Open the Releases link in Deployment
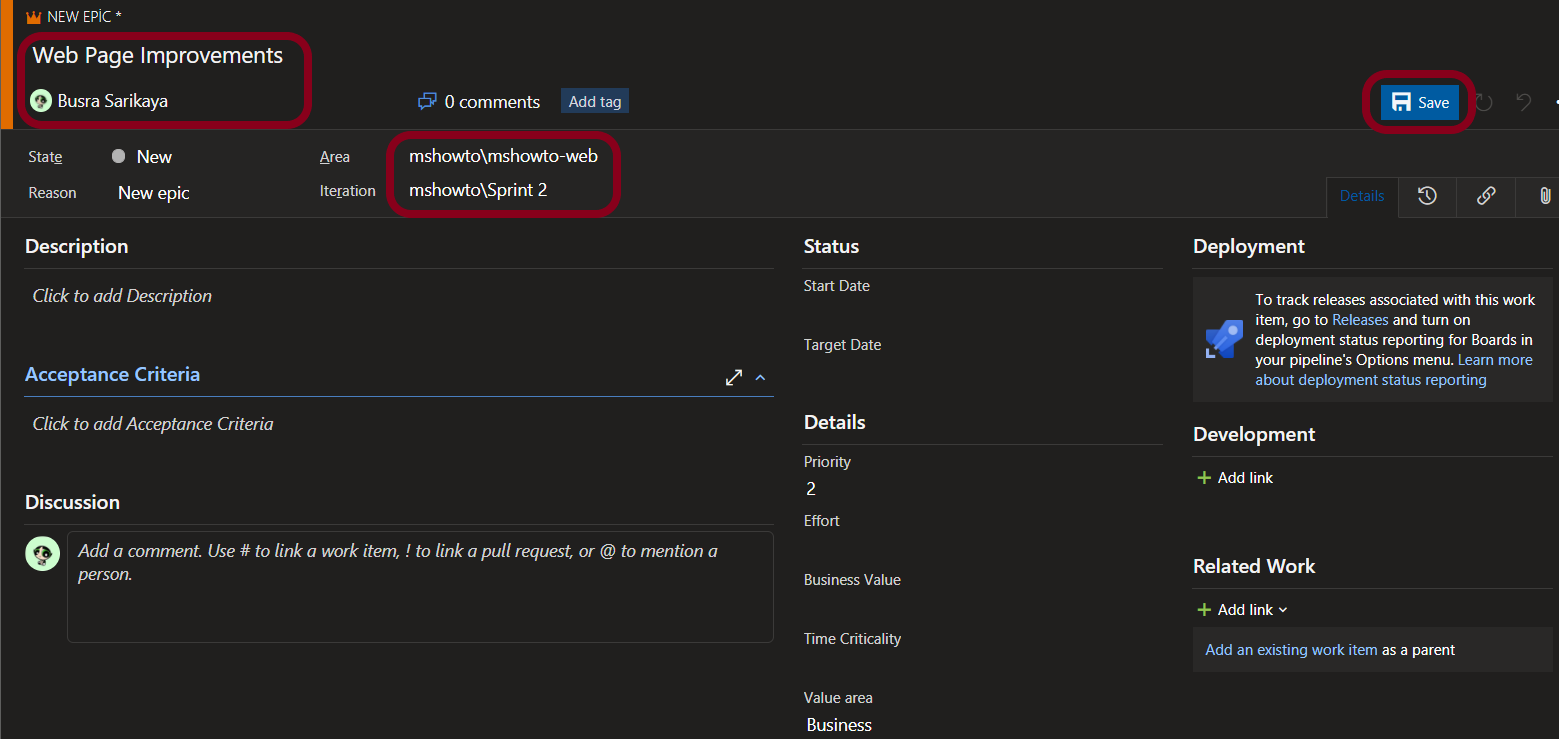 [1360, 320]
